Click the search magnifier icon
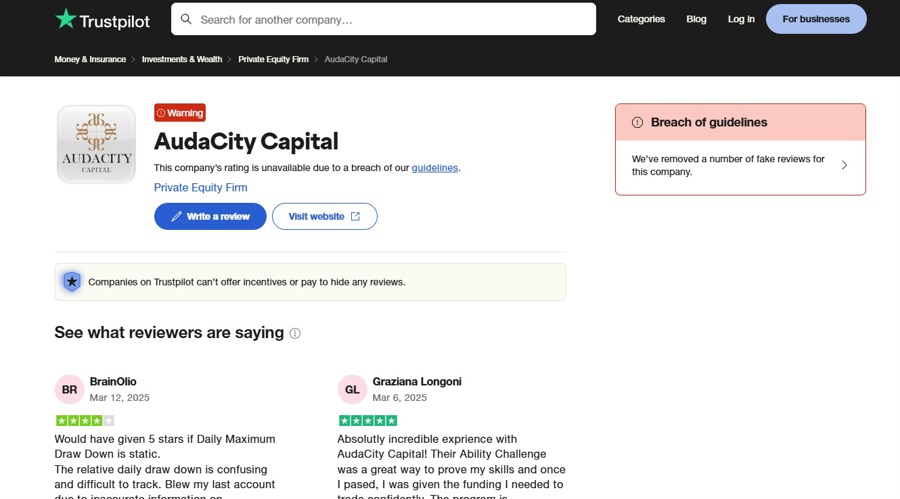The width and height of the screenshot is (900, 499). 186,19
